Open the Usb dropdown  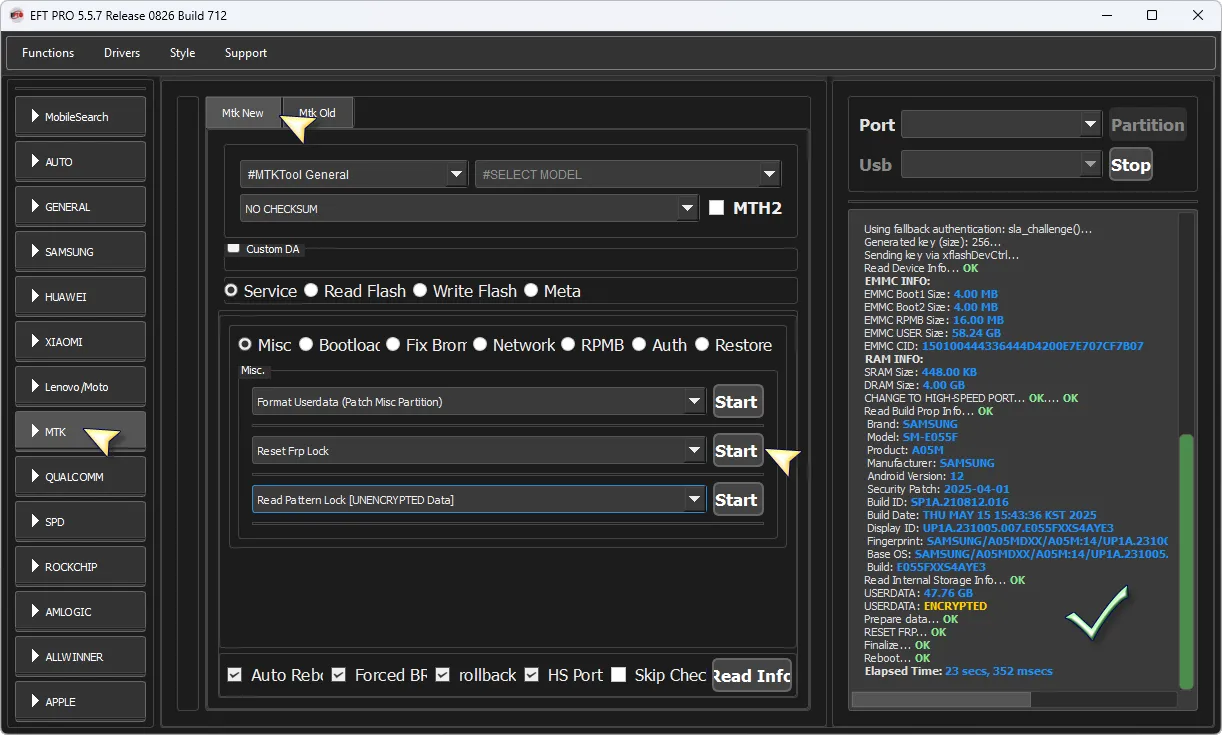point(1001,164)
